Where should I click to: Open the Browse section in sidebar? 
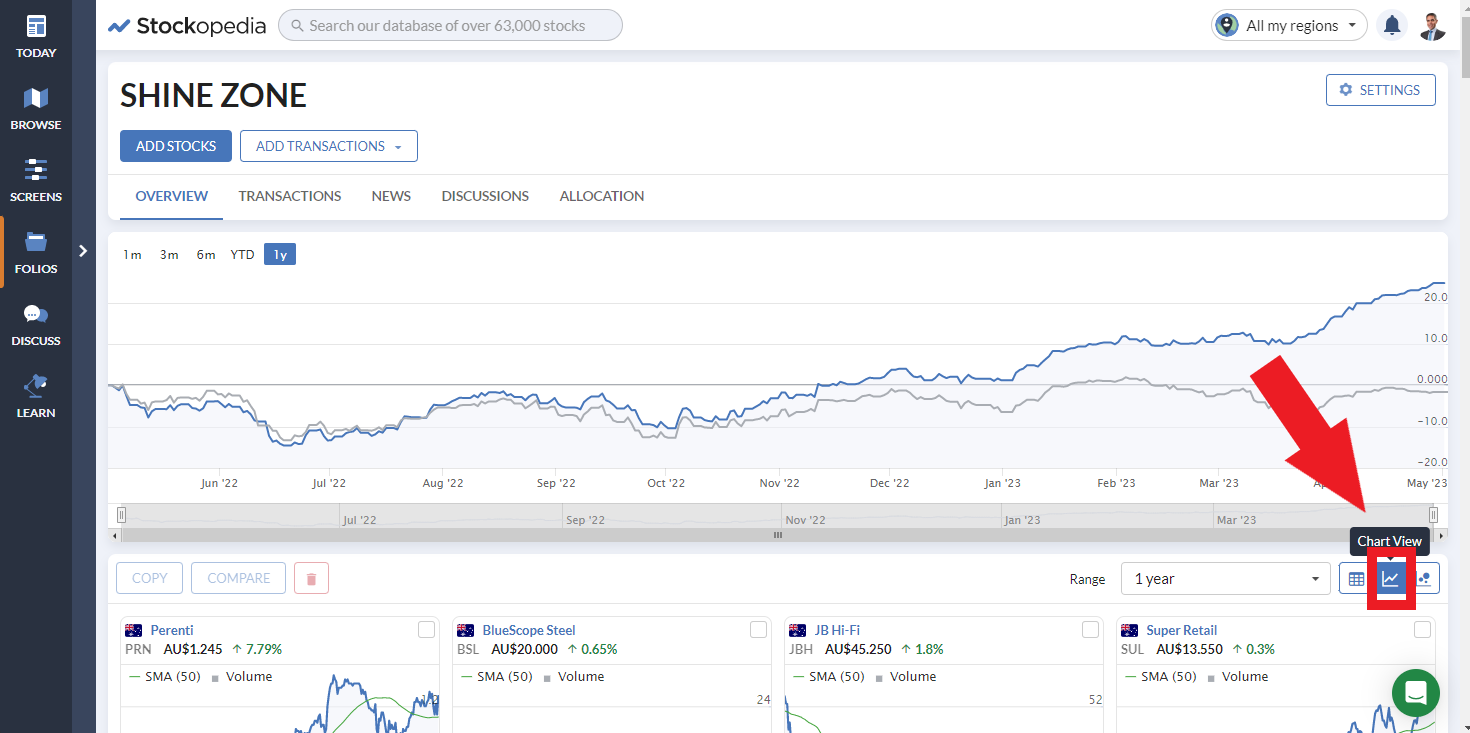(36, 109)
